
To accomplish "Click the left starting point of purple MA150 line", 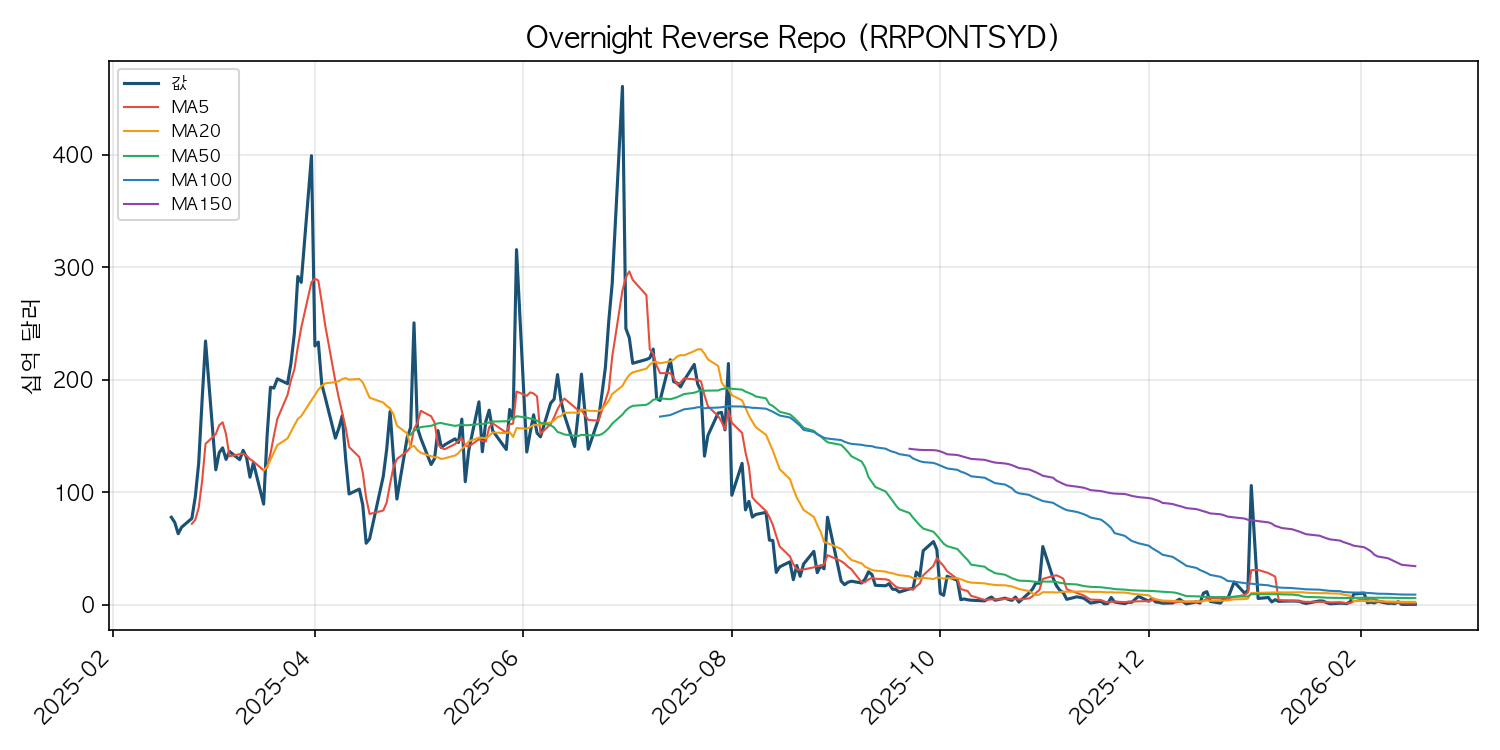I will (909, 449).
